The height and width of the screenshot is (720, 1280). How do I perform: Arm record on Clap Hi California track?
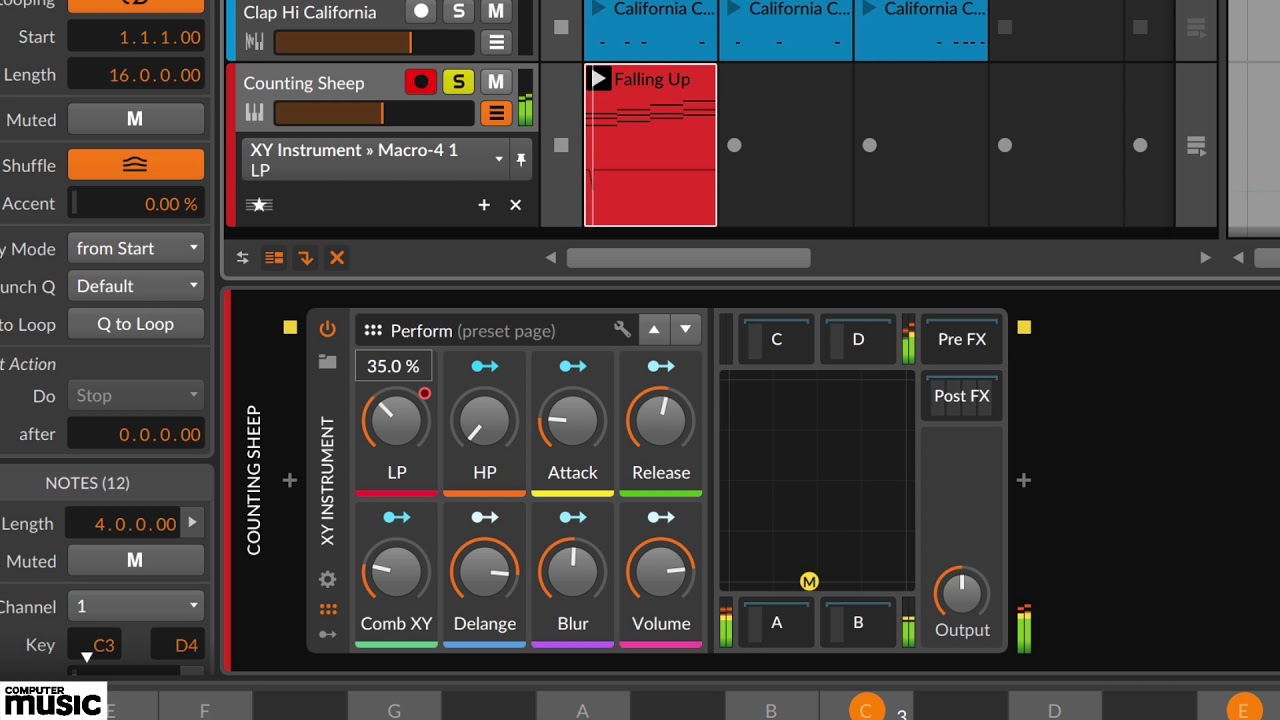click(421, 11)
